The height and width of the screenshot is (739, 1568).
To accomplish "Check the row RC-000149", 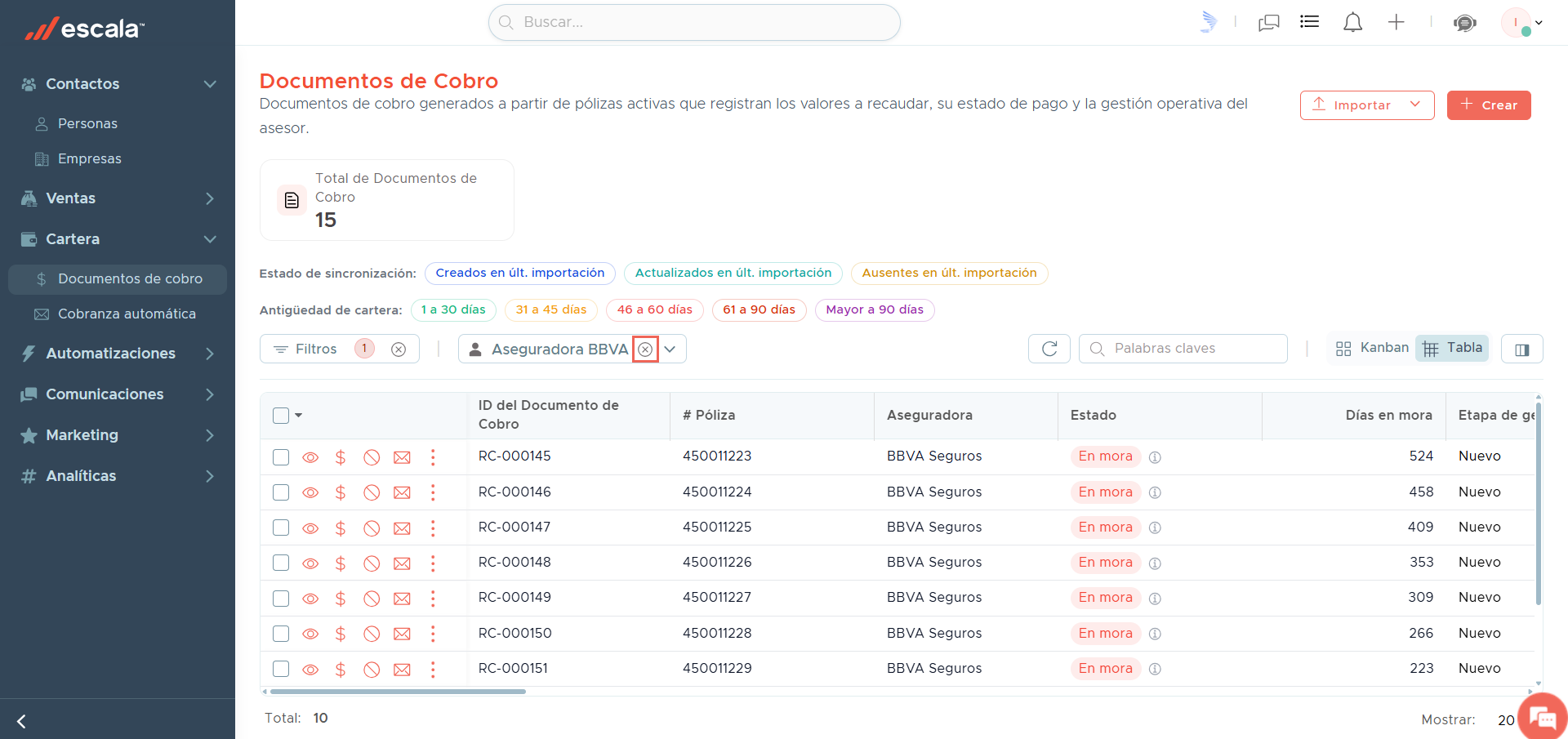I will click(x=281, y=599).
